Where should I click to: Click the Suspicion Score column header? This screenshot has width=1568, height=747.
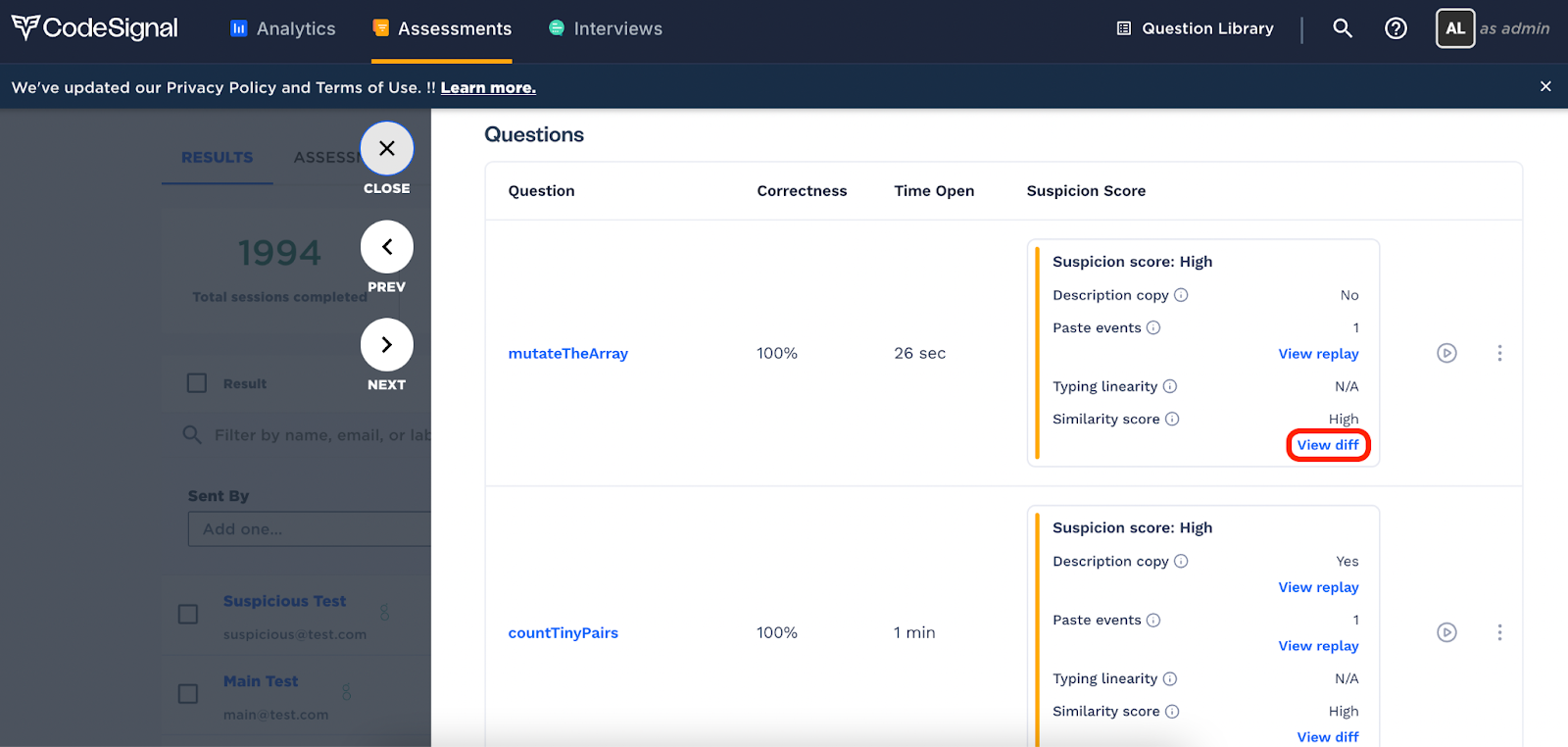click(x=1086, y=191)
